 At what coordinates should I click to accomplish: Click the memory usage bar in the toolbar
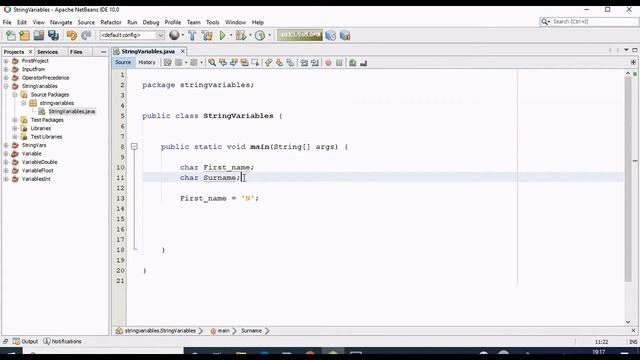300,36
